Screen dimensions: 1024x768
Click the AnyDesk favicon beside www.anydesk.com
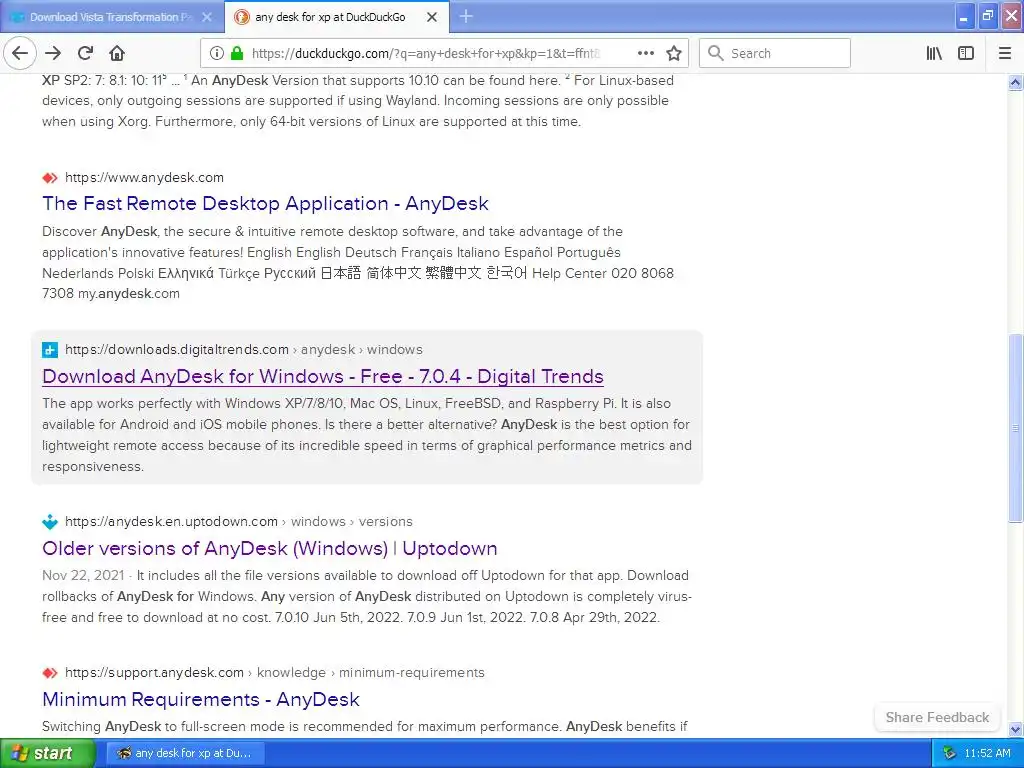coord(50,178)
